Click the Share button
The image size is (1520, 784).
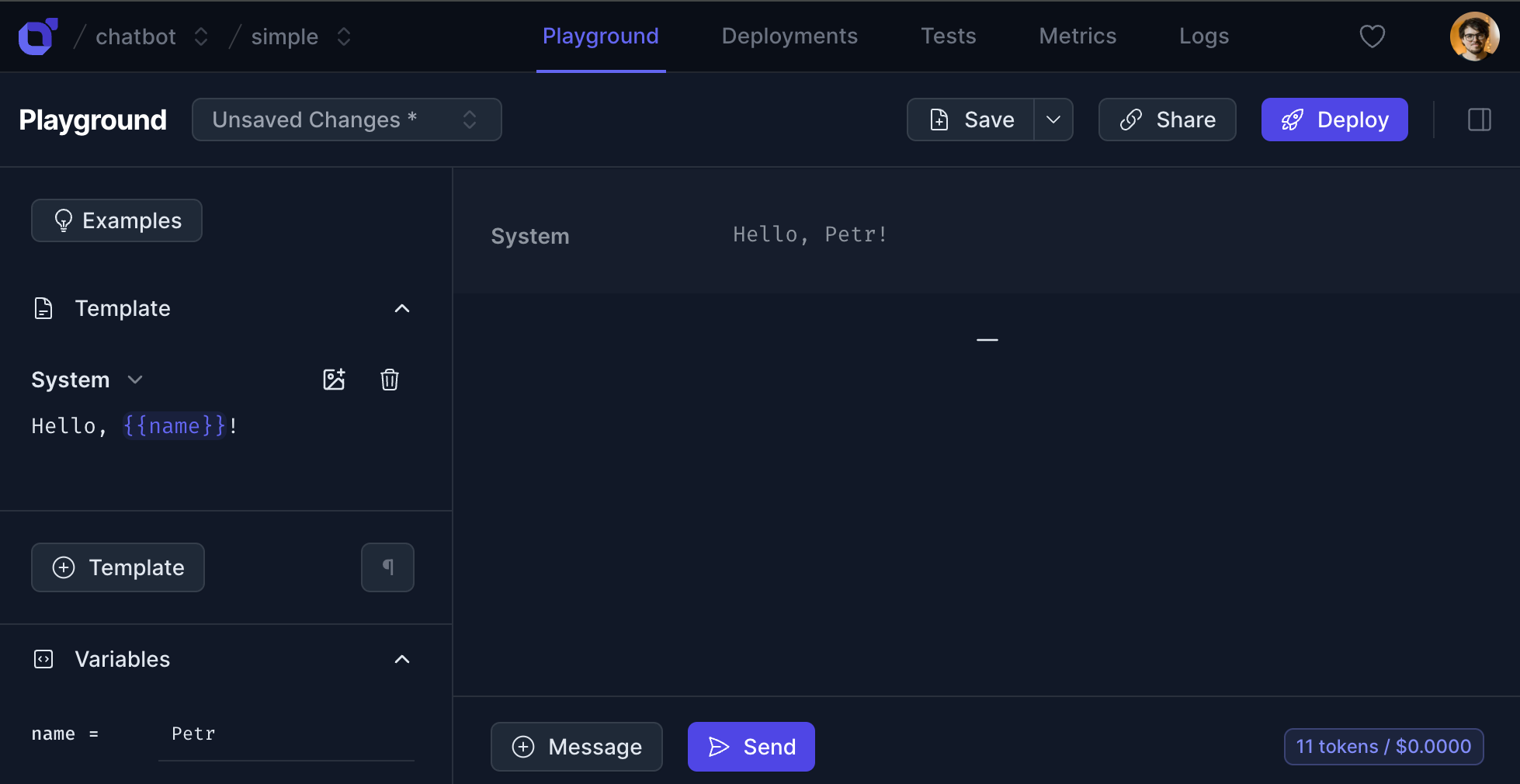pyautogui.click(x=1167, y=120)
